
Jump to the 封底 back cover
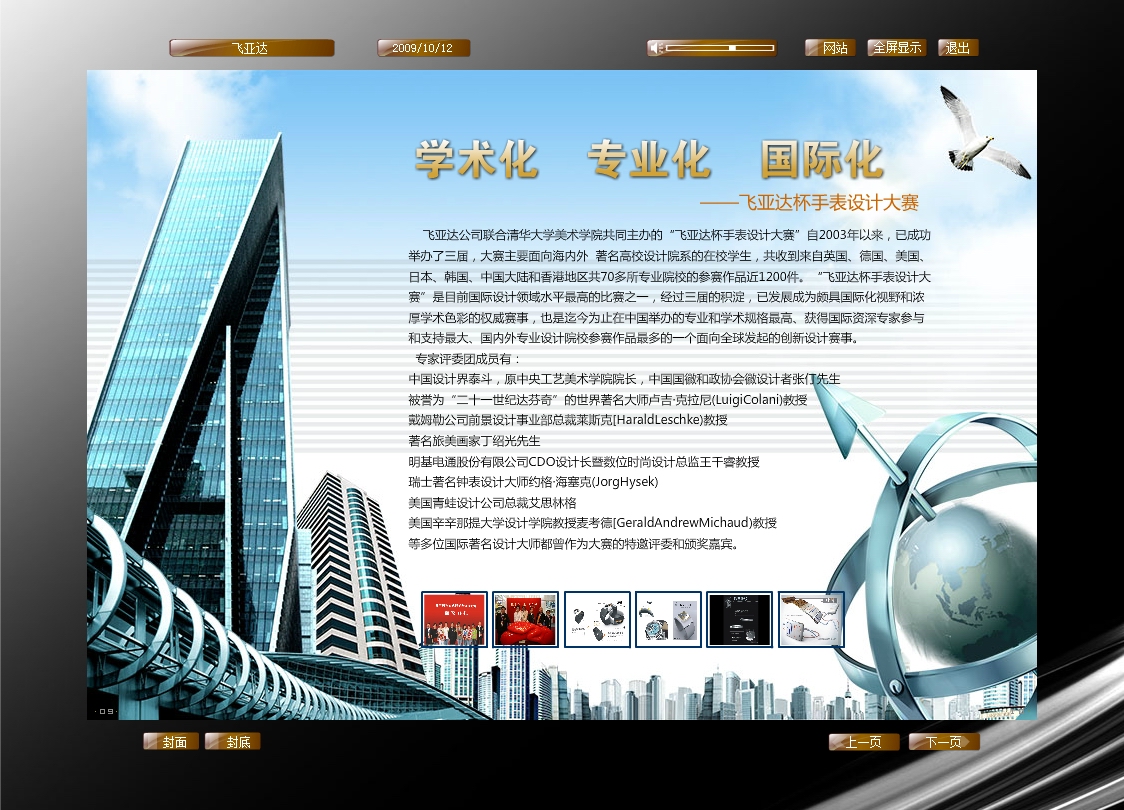[232, 742]
